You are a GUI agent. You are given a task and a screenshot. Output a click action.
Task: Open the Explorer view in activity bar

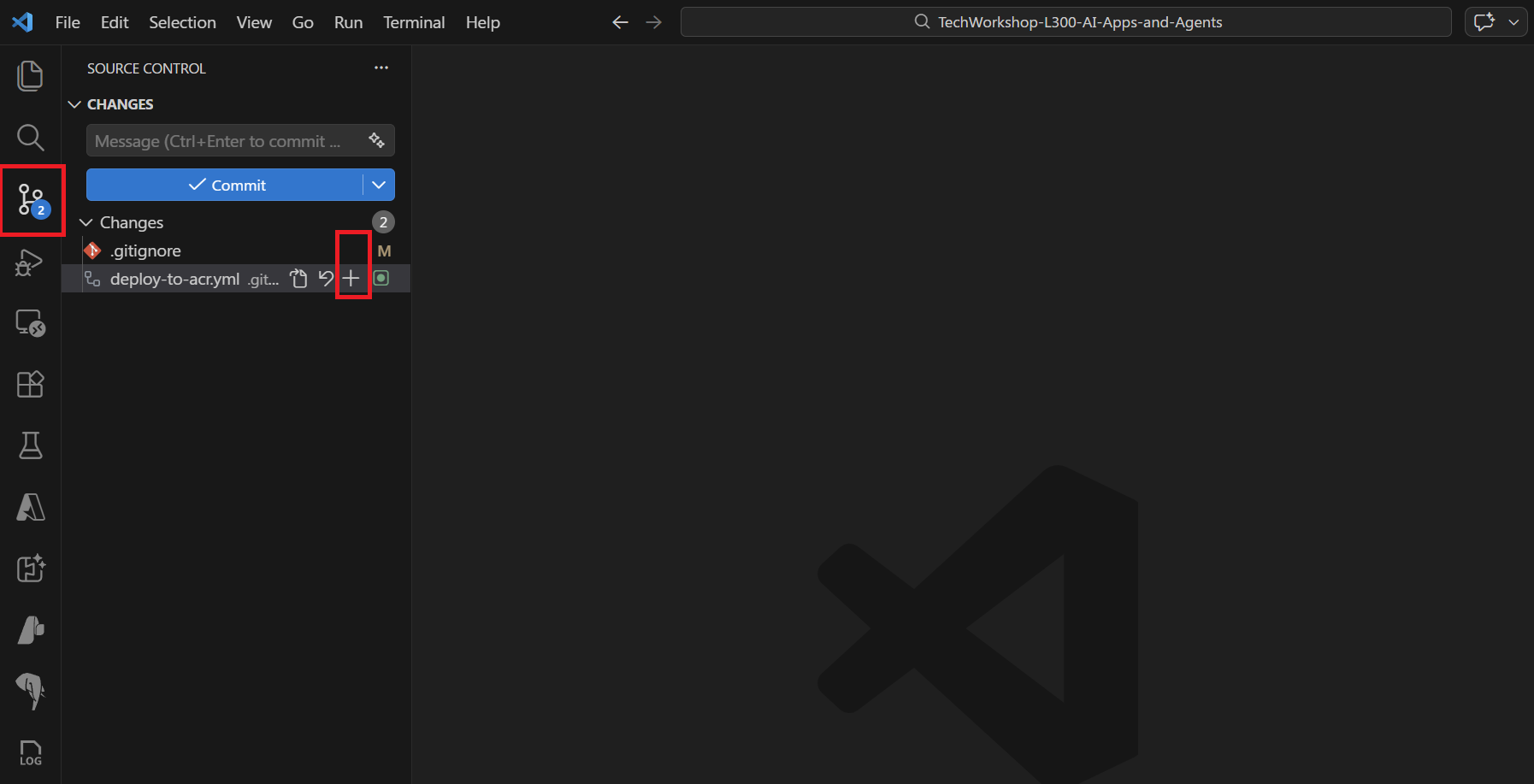(x=30, y=75)
